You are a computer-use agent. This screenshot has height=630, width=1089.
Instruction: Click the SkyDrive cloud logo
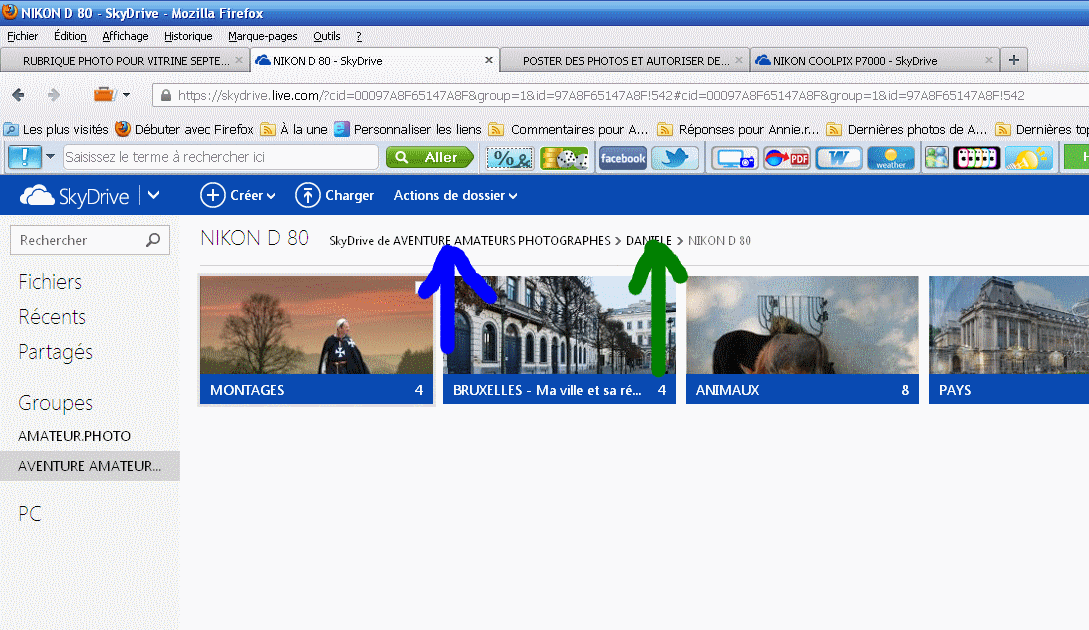(74, 196)
